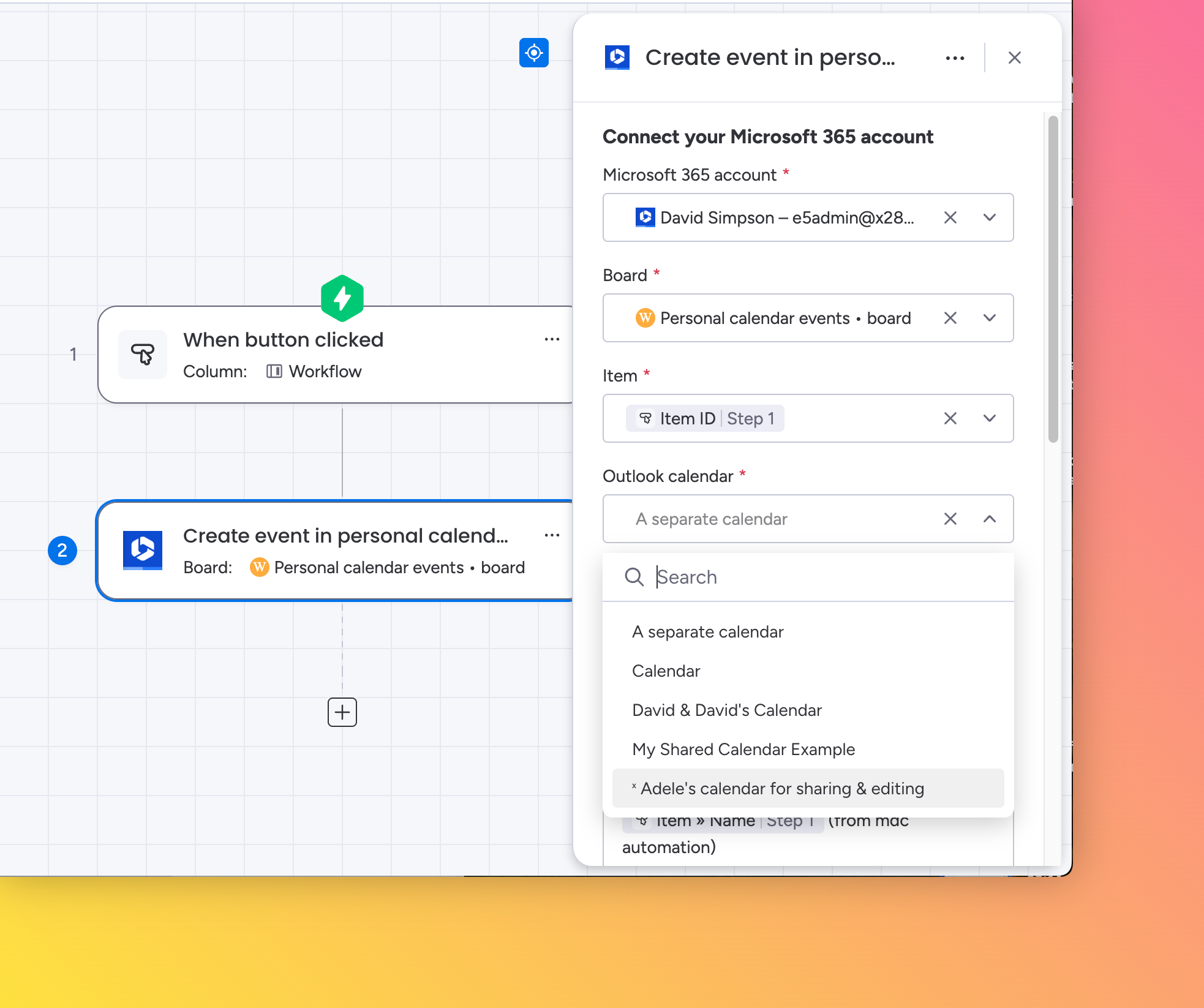Choose the 'Calendar' option in list
1204x1008 pixels.
click(808, 671)
